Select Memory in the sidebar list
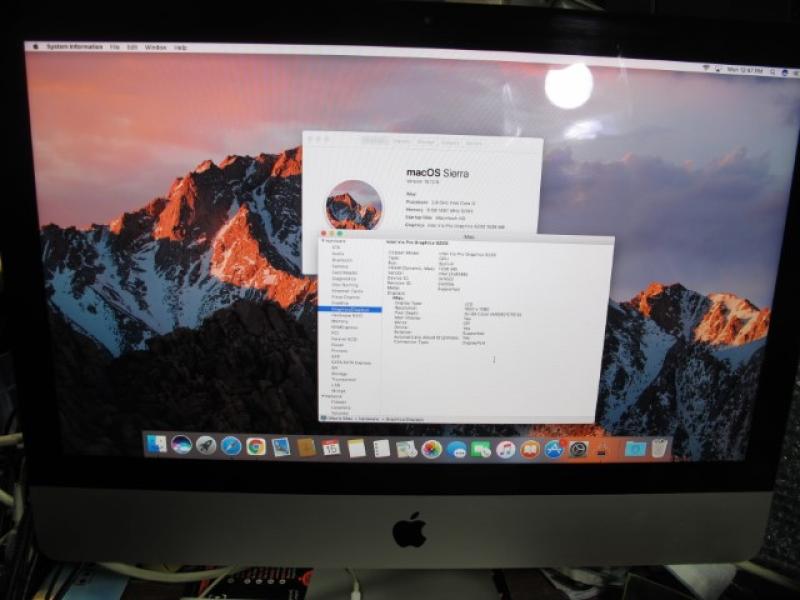Viewport: 800px width, 600px height. point(340,321)
